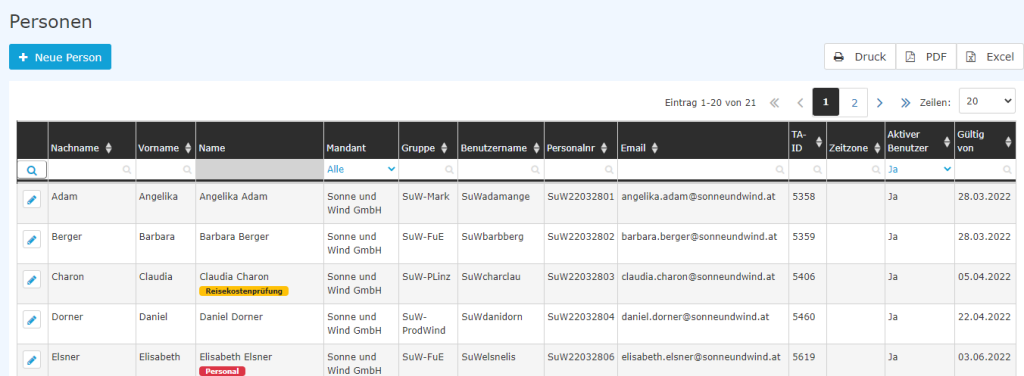Click the Reisekostenprüfung yellow badge
Screen dimensions: 1024x376
(x=244, y=290)
